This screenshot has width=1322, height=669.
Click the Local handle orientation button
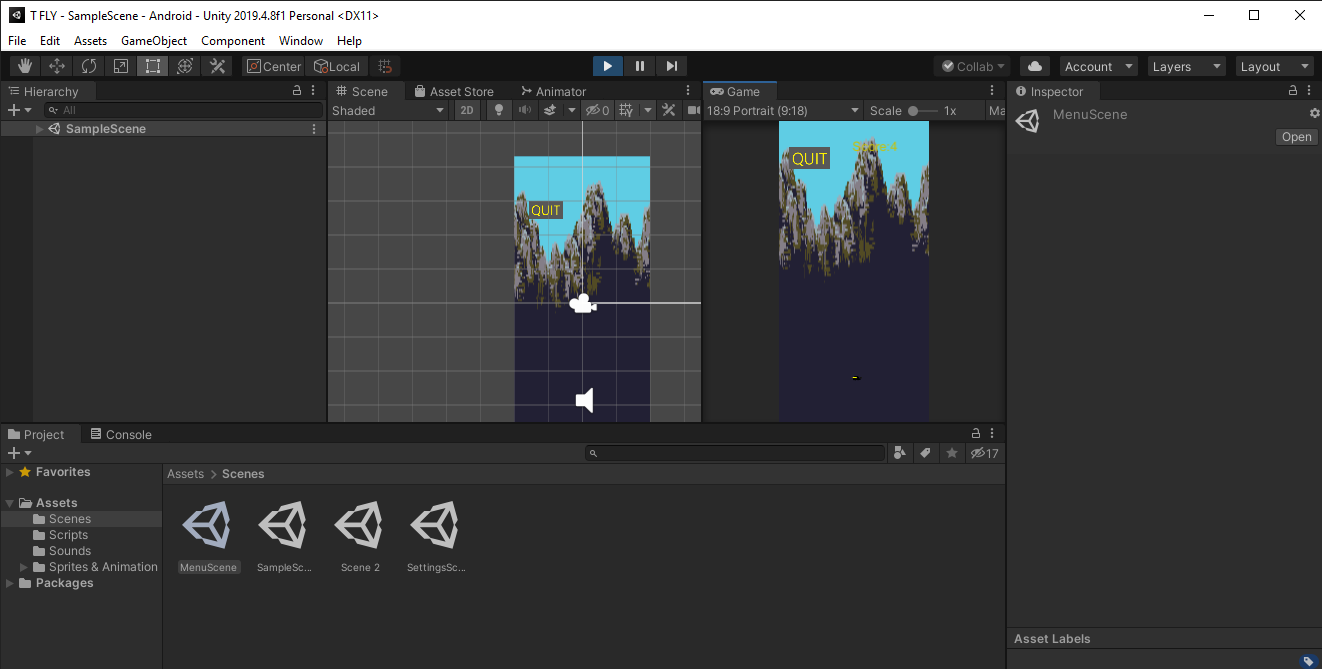click(x=337, y=66)
